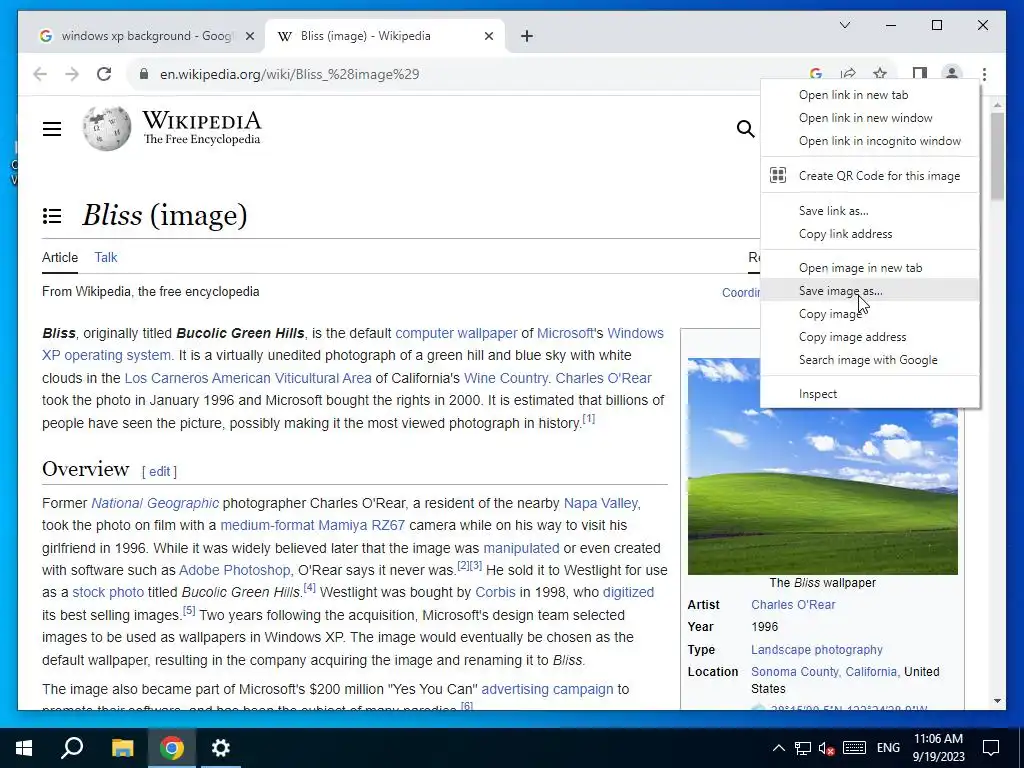Click the QR code icon in context menu

click(x=778, y=175)
